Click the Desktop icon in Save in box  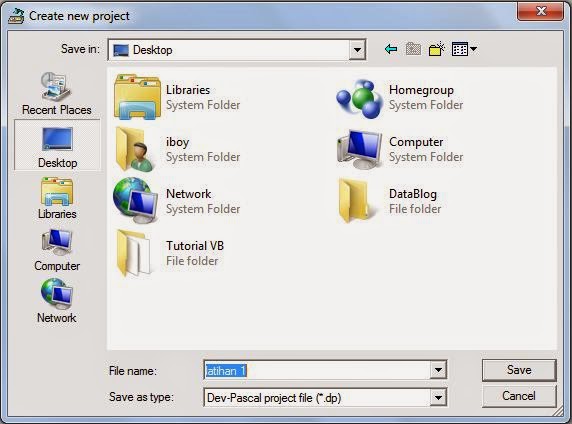click(121, 50)
